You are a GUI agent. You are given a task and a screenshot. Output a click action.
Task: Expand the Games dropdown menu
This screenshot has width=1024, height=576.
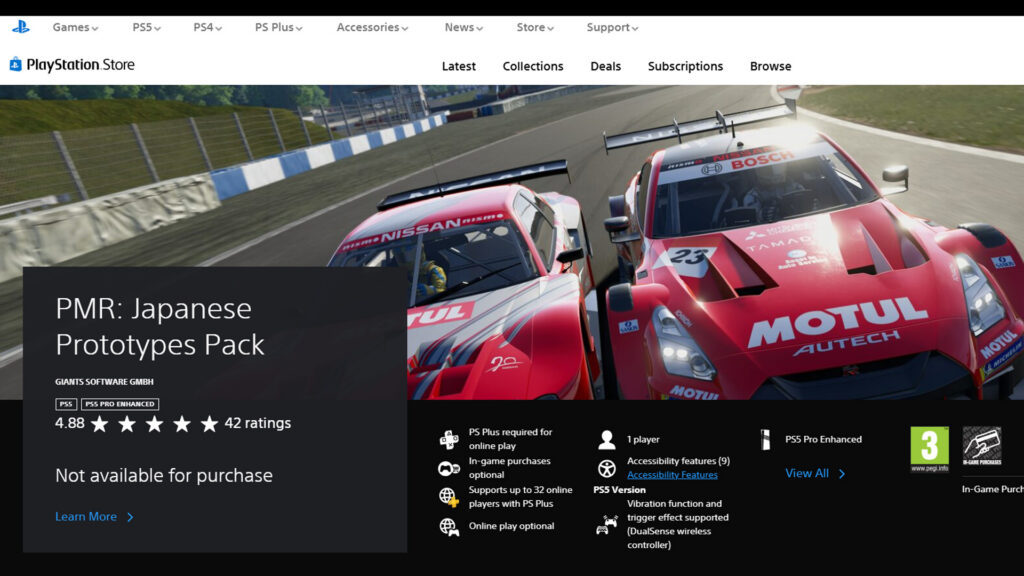point(75,27)
